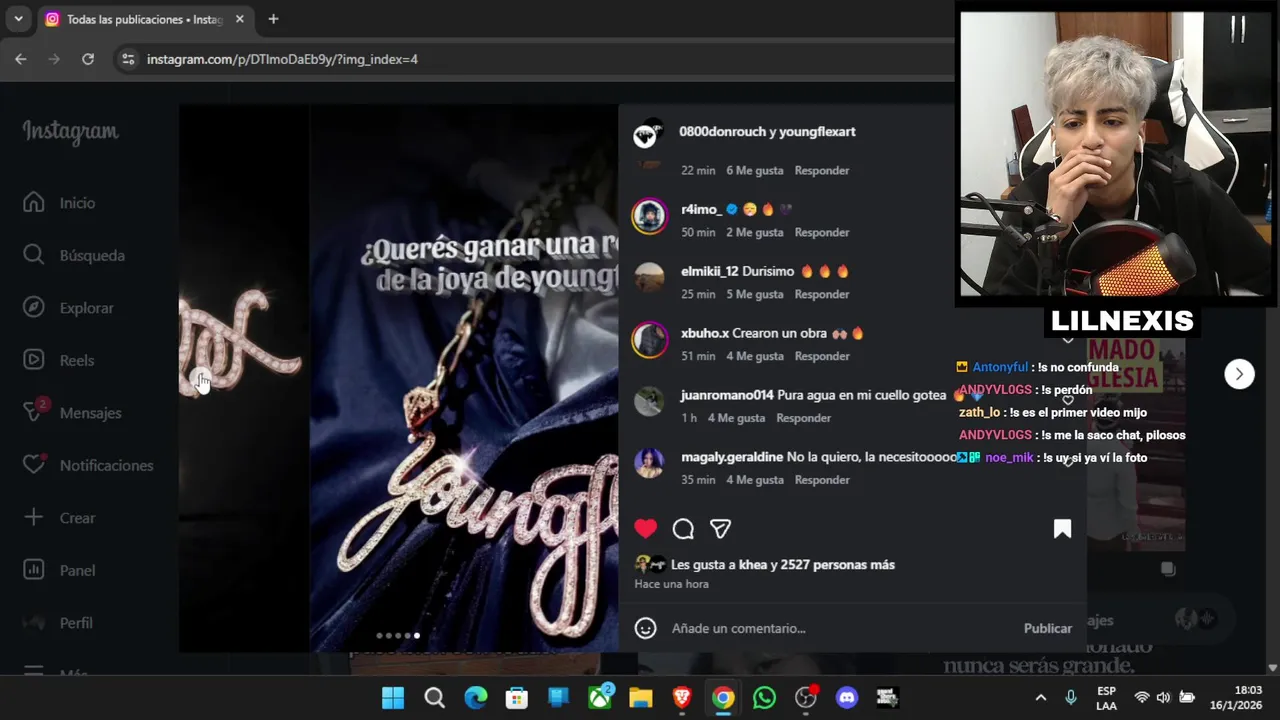Open WhatsApp from taskbar
Screen dimensions: 1280x720
(x=764, y=698)
